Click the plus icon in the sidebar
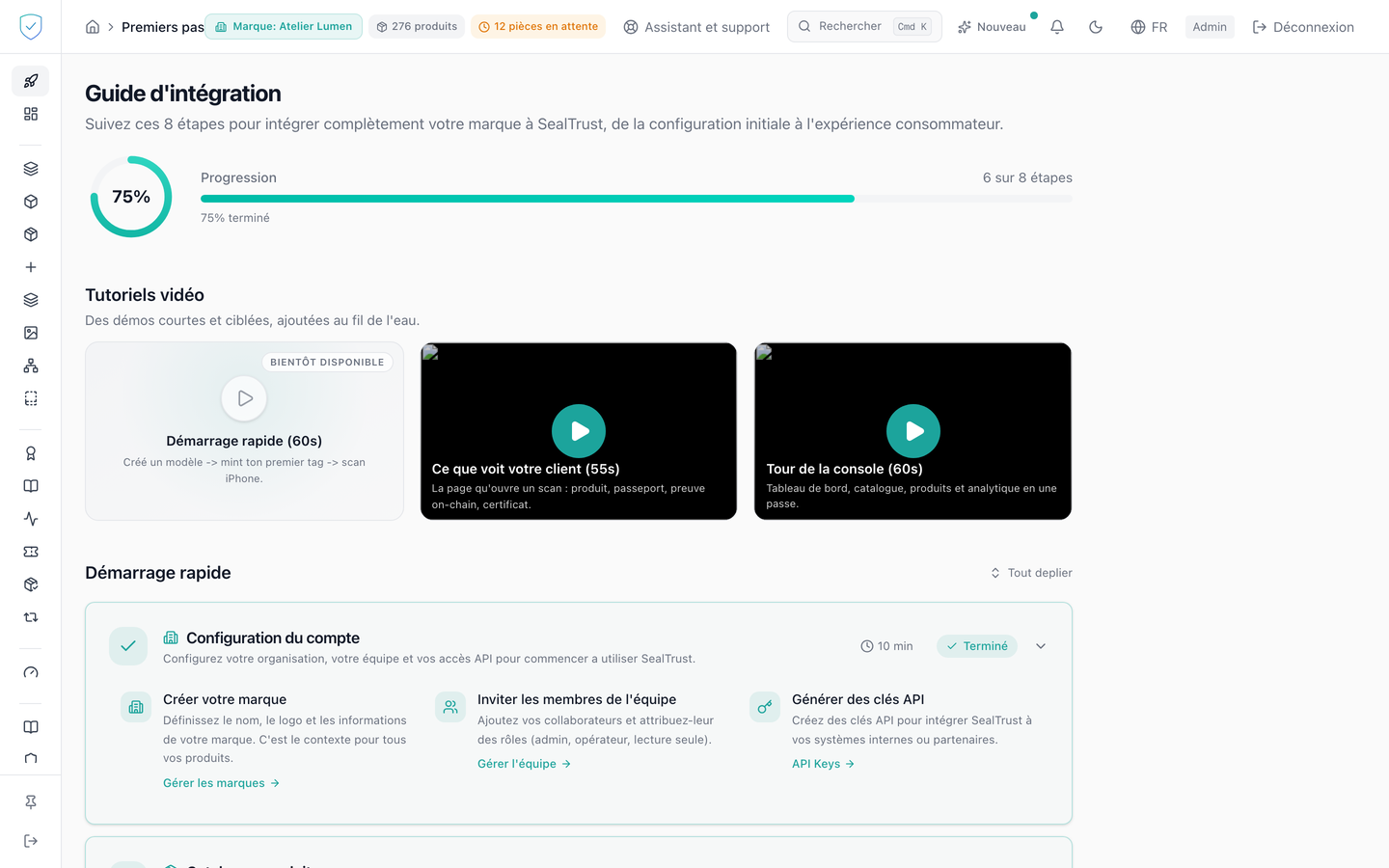 [x=31, y=267]
